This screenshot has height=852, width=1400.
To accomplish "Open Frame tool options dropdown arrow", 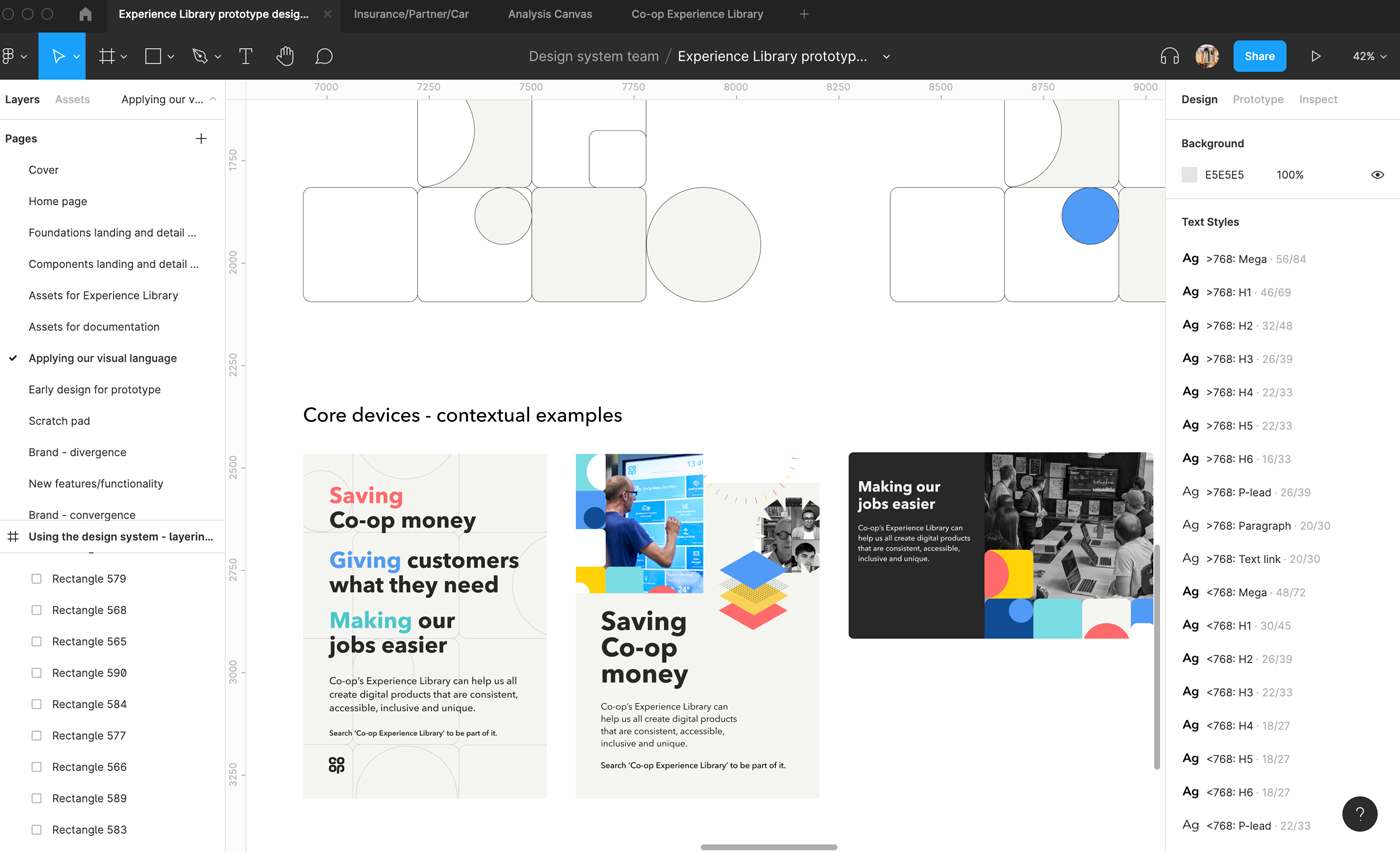I will (124, 57).
